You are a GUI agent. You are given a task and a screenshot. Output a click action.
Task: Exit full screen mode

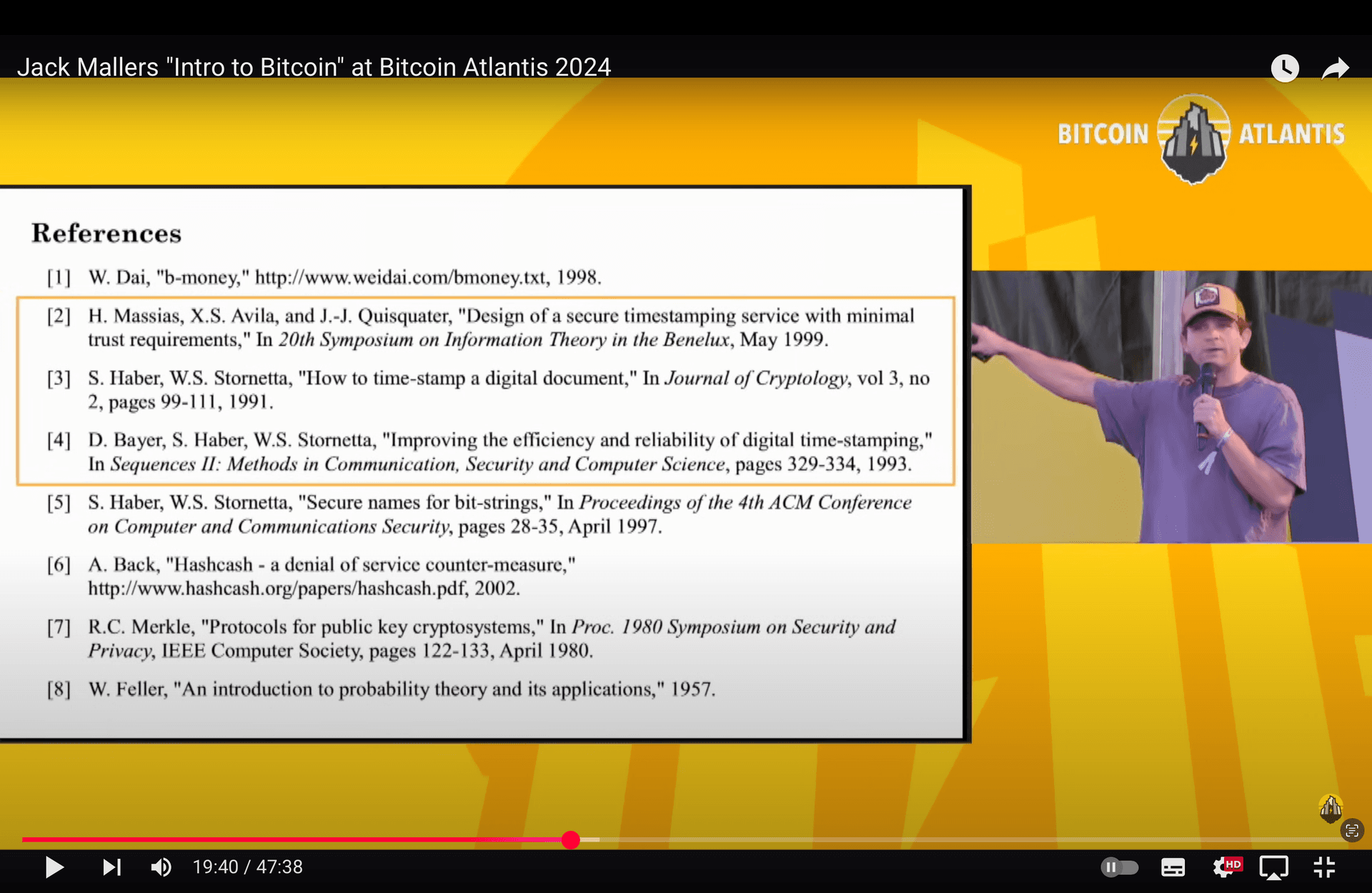pyautogui.click(x=1324, y=867)
